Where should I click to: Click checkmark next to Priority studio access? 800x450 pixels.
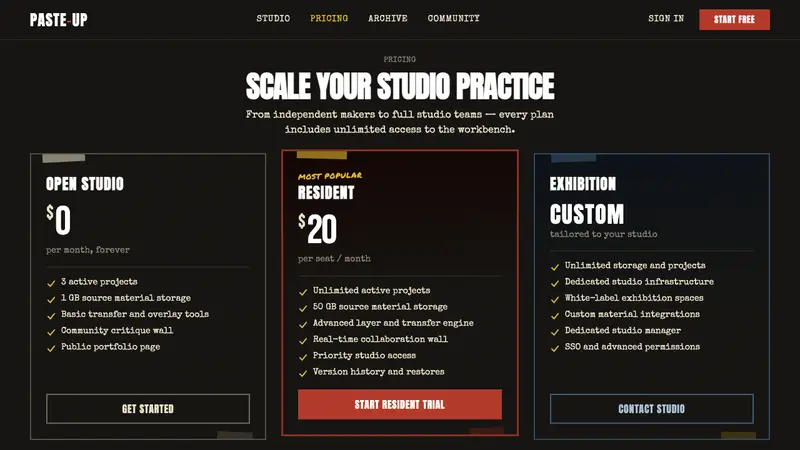[303, 357]
